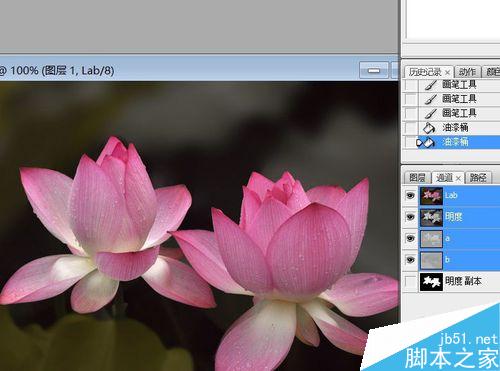Viewport: 500px width, 371px height.
Task: Click the Lab channel thumbnail
Action: pyautogui.click(x=431, y=195)
